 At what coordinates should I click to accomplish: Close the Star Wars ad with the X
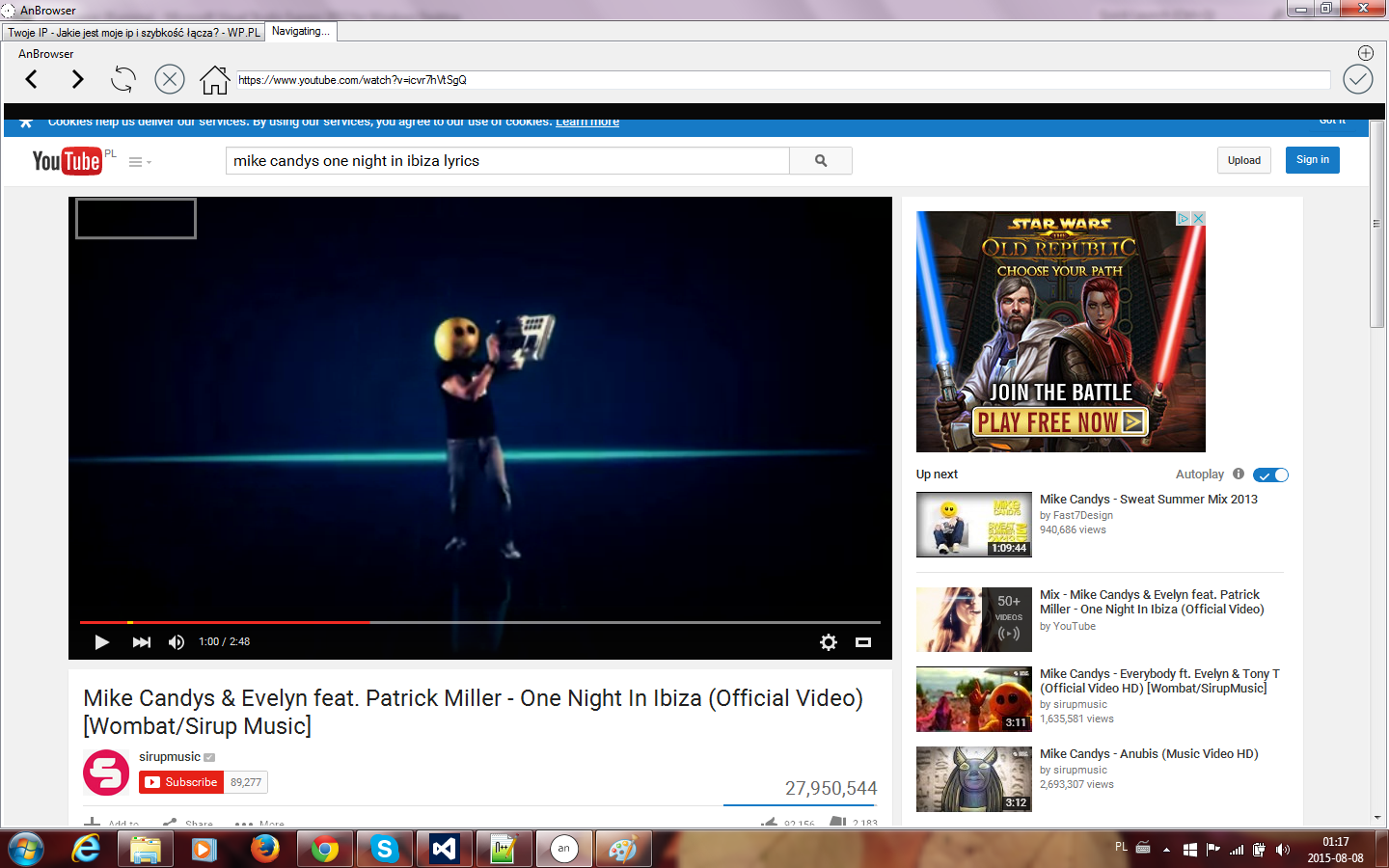pyautogui.click(x=1198, y=219)
